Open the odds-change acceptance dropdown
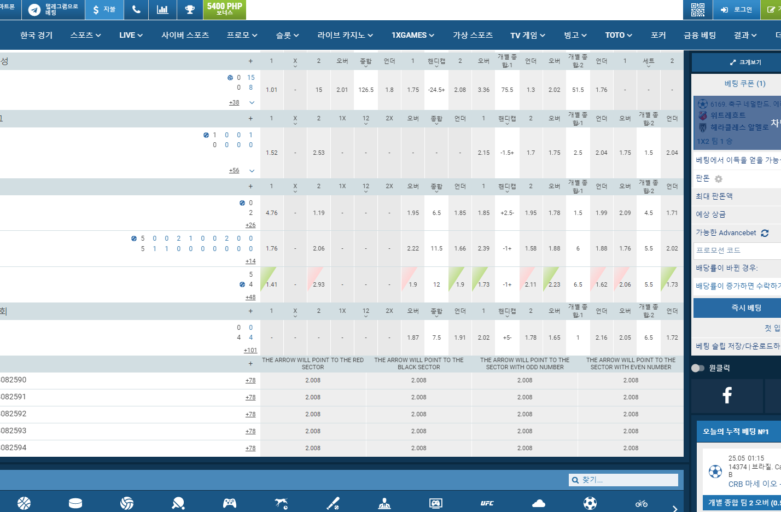This screenshot has height=512, width=781. [737, 286]
